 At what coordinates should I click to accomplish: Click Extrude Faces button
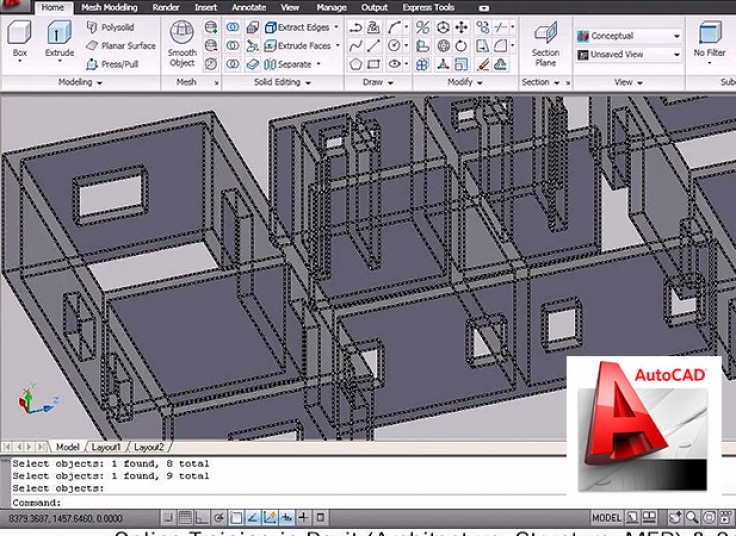(x=298, y=46)
